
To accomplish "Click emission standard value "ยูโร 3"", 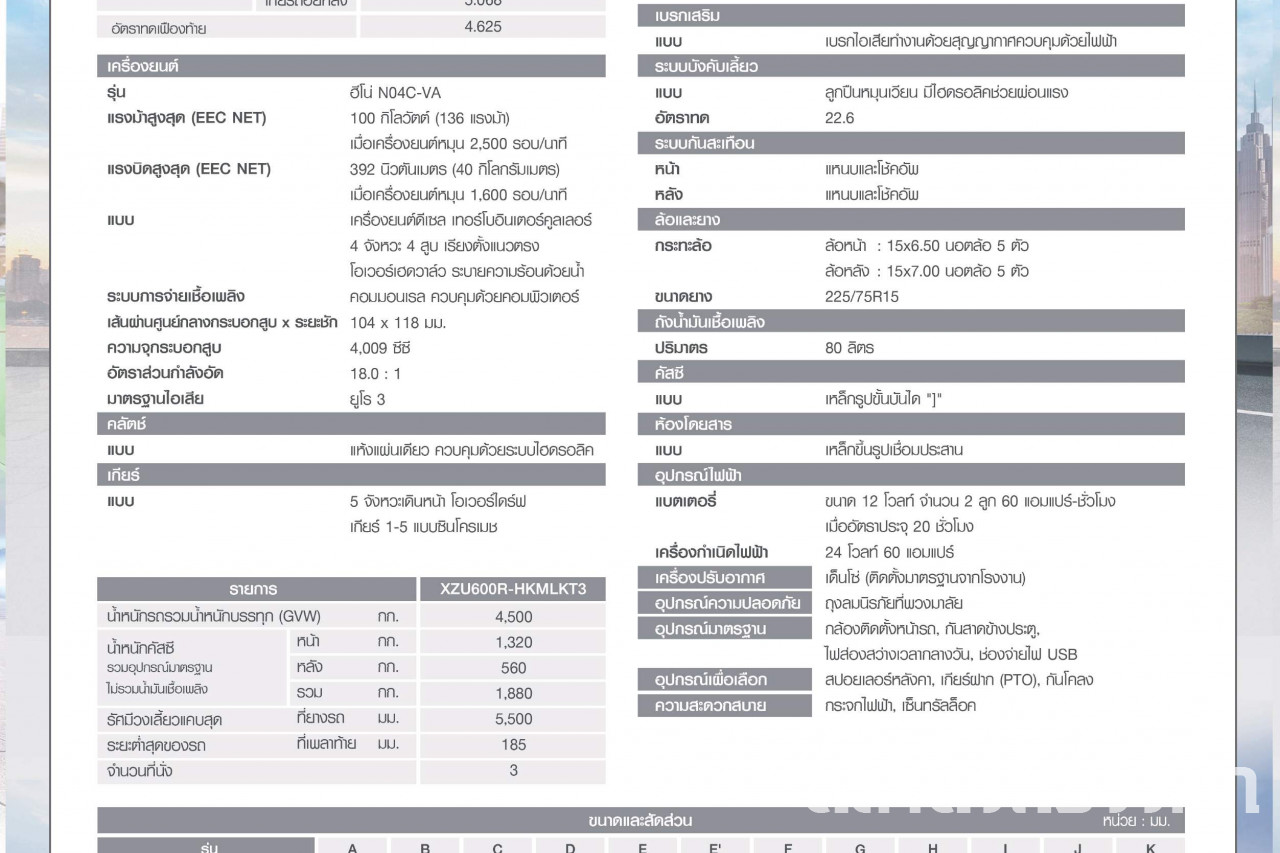I will (x=367, y=399).
